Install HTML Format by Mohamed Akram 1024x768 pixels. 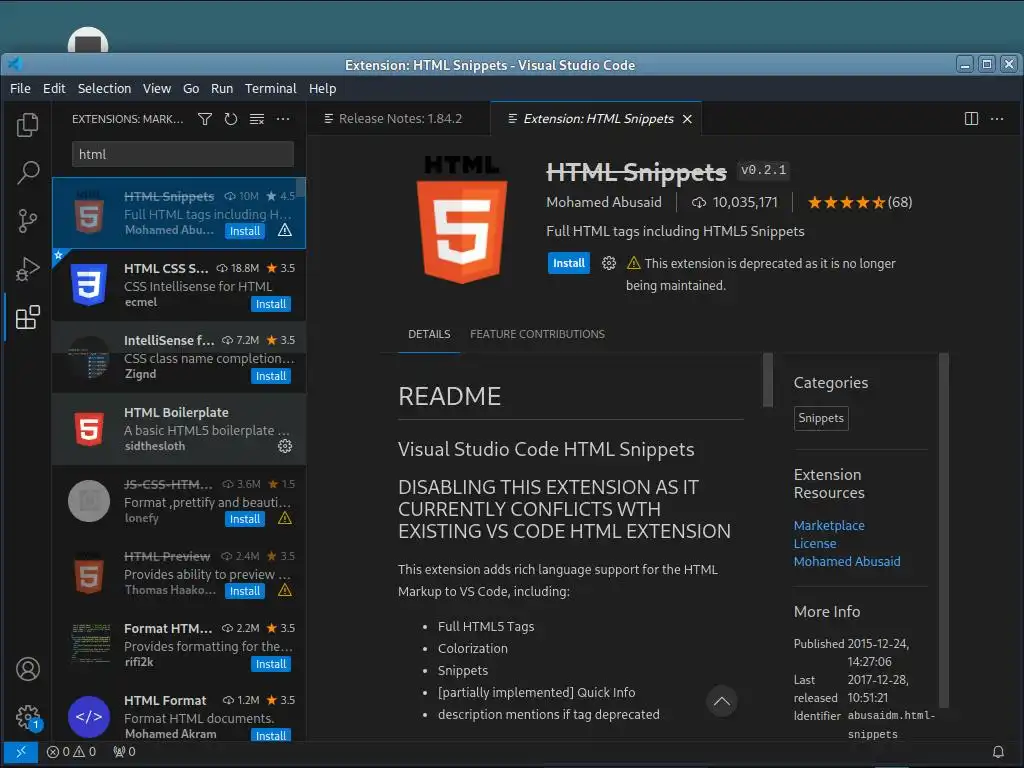tap(271, 736)
